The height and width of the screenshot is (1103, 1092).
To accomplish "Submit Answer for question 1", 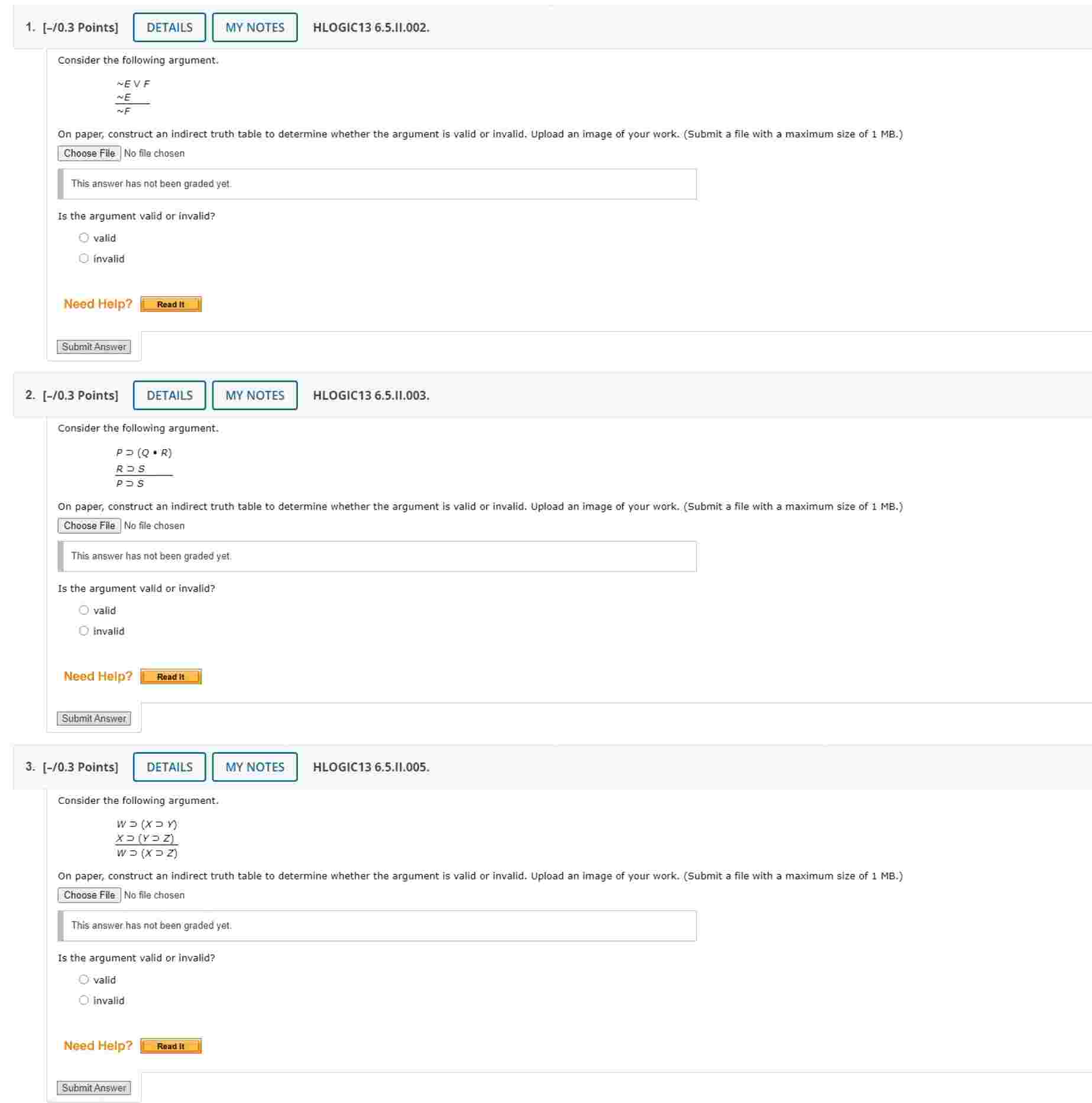I will click(x=94, y=347).
